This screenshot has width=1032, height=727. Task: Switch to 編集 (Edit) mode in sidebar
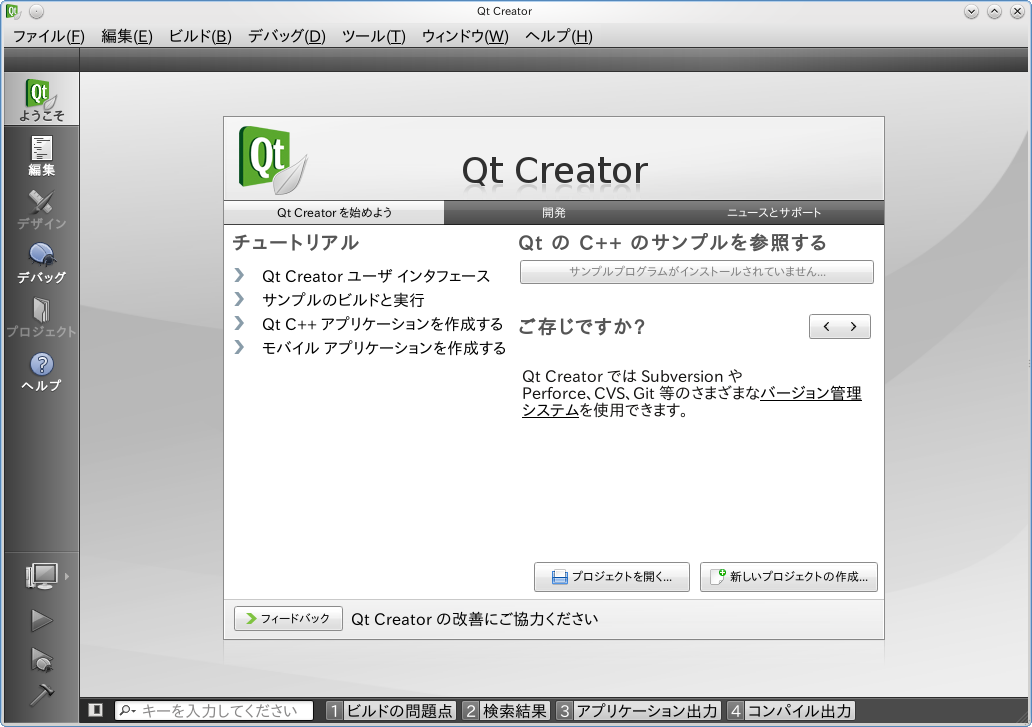pos(40,156)
